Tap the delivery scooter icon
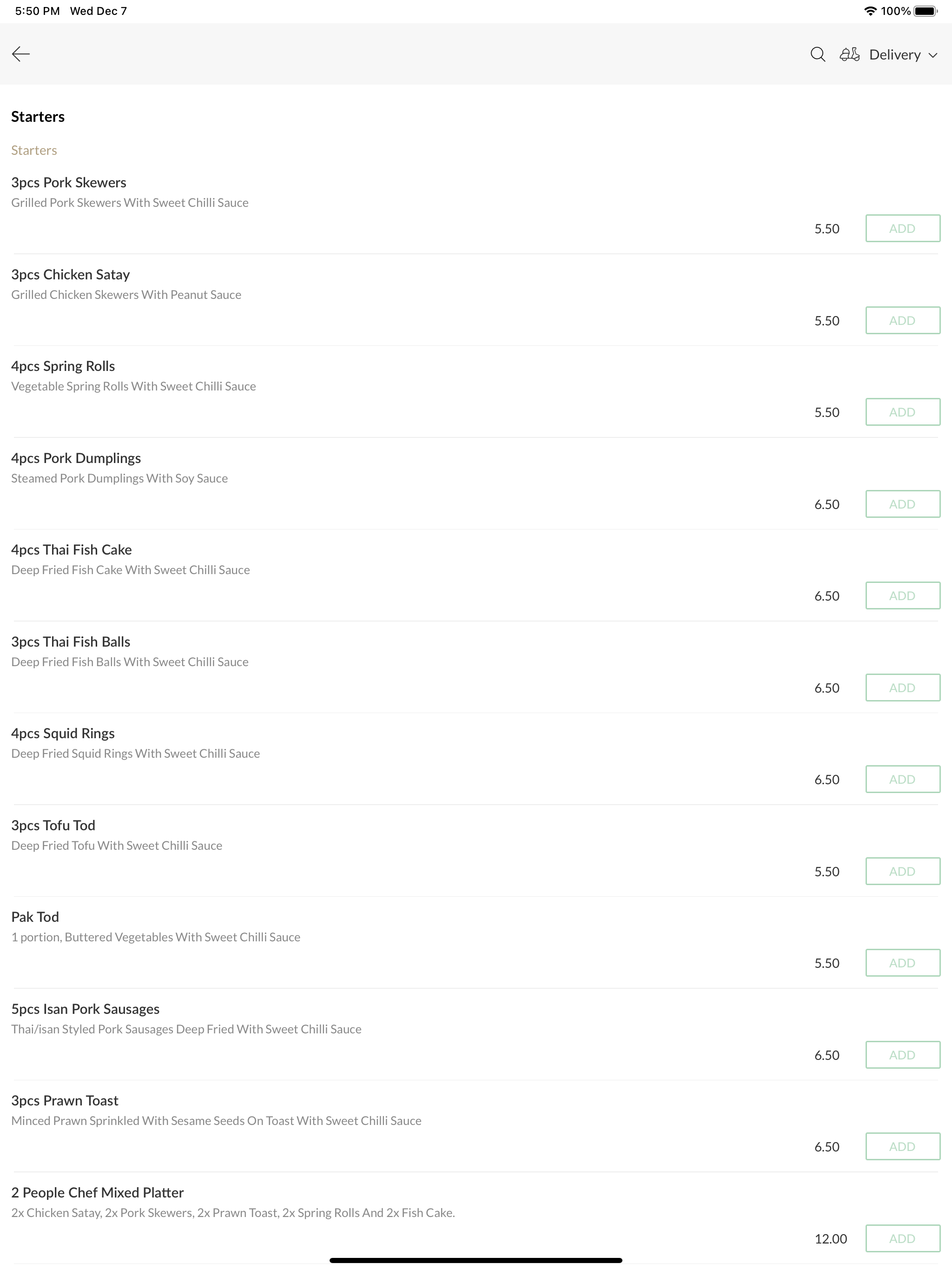The width and height of the screenshot is (952, 1270). coord(849,54)
